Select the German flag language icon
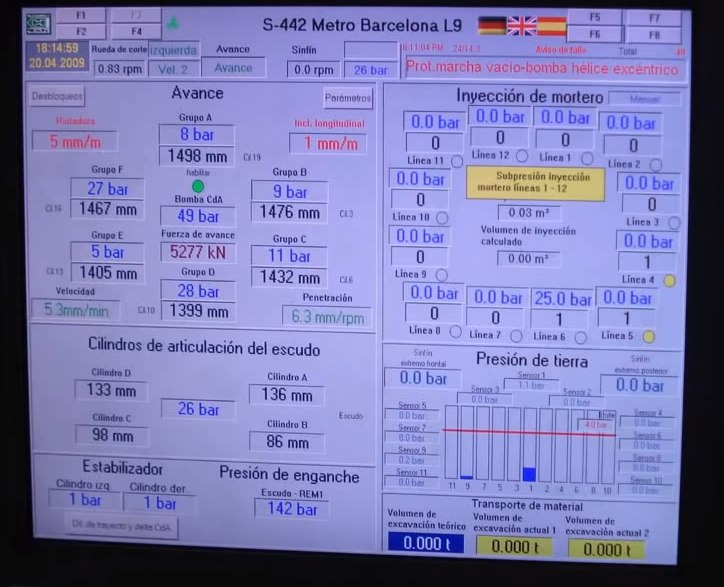This screenshot has width=724, height=587. [x=491, y=25]
